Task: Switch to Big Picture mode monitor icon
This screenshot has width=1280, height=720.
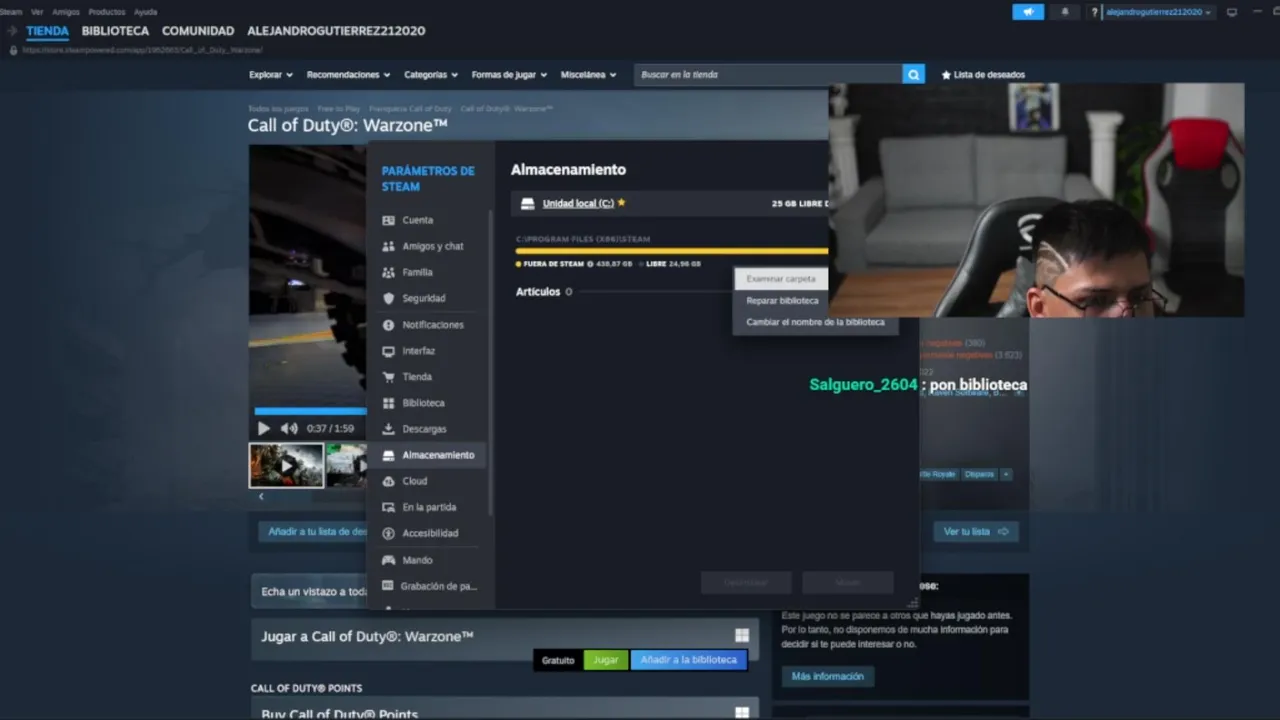Action: (1232, 12)
